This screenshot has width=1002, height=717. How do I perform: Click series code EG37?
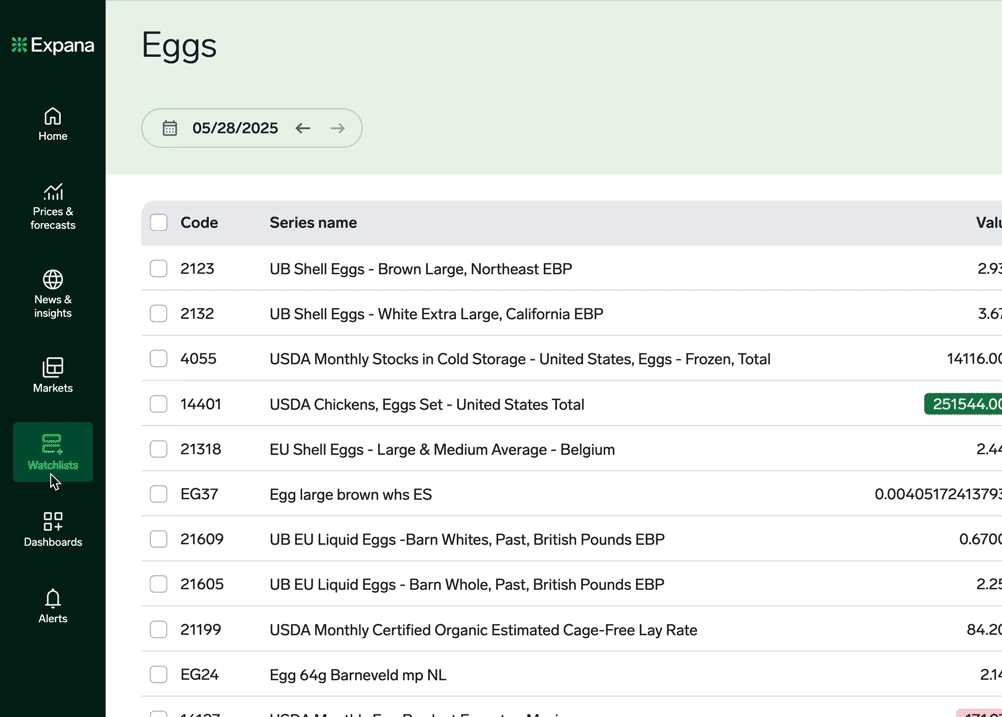coord(199,494)
